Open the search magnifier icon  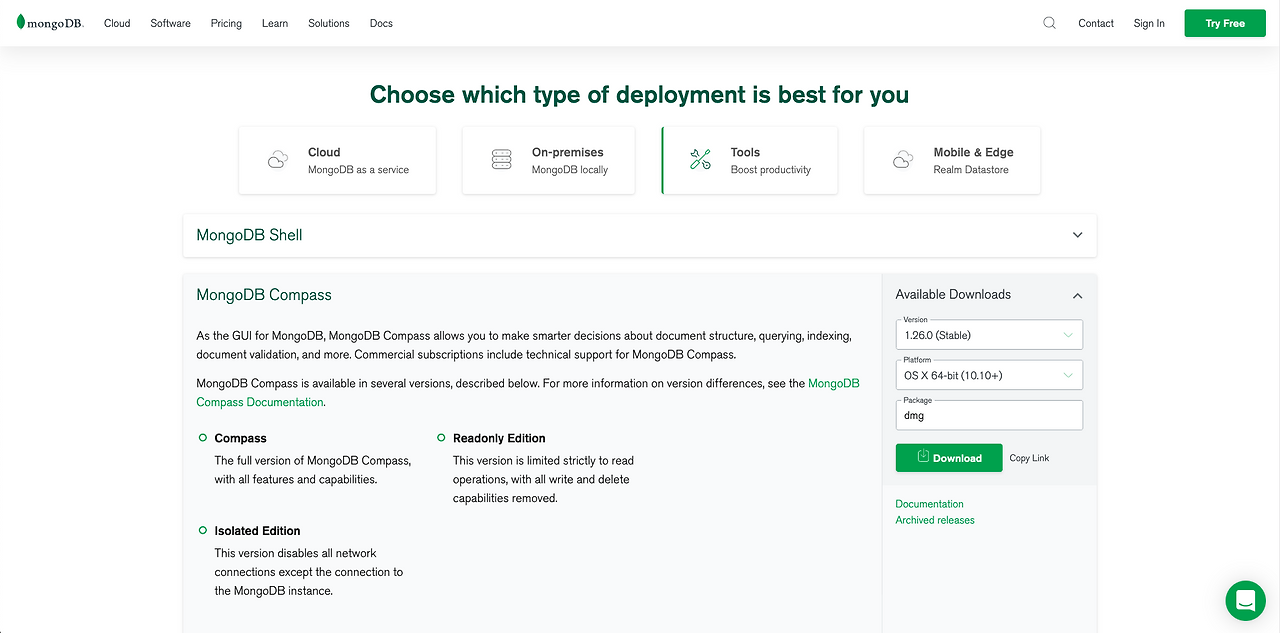coord(1049,23)
